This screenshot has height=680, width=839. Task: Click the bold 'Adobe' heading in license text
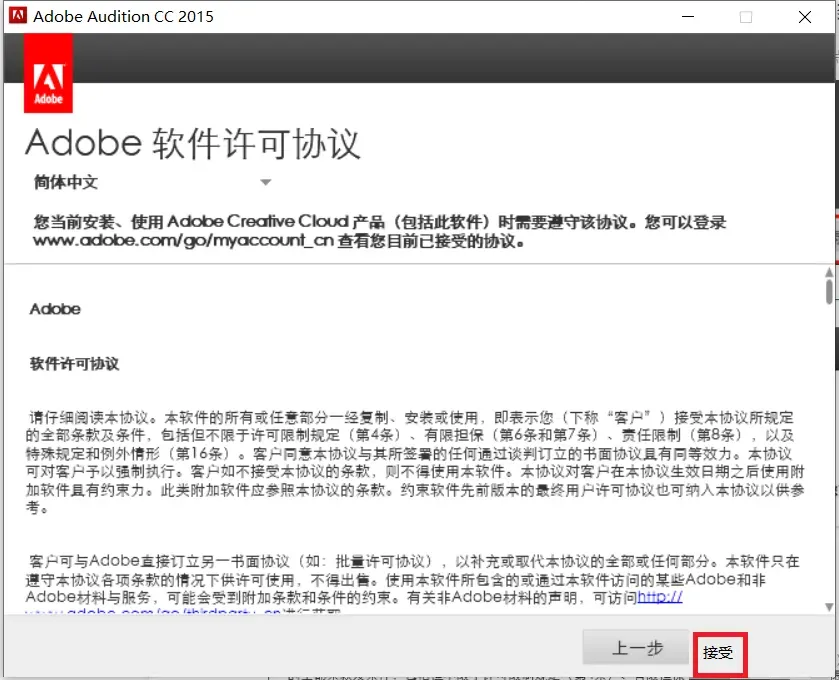[55, 309]
